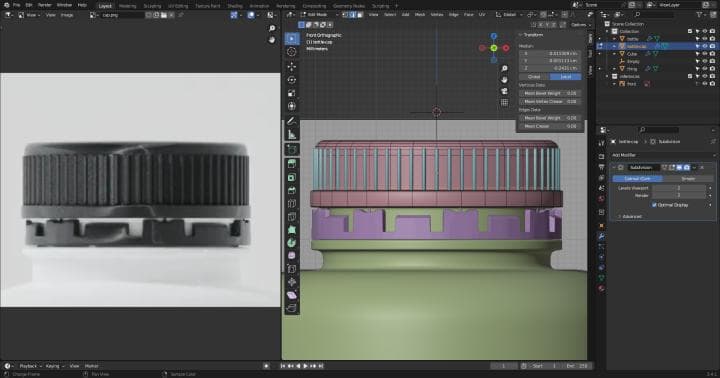720x378 pixels.
Task: Select the Loop Cut tool
Action: pos(292,203)
